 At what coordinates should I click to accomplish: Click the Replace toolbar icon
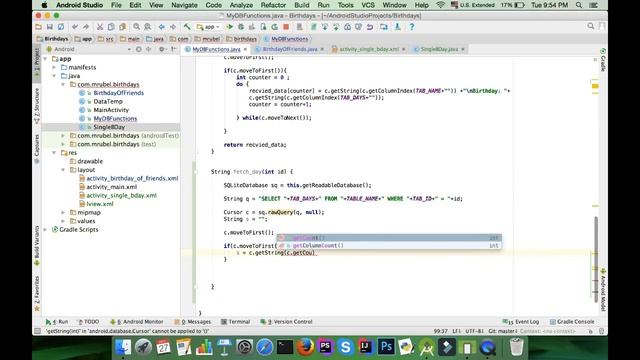coord(147,27)
